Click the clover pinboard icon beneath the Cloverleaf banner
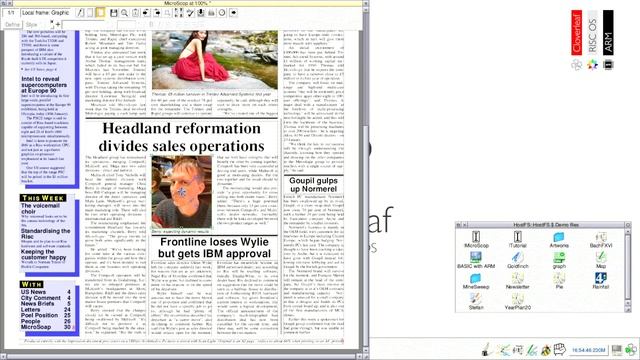Screen dimensions: 640x360 coord(576,64)
